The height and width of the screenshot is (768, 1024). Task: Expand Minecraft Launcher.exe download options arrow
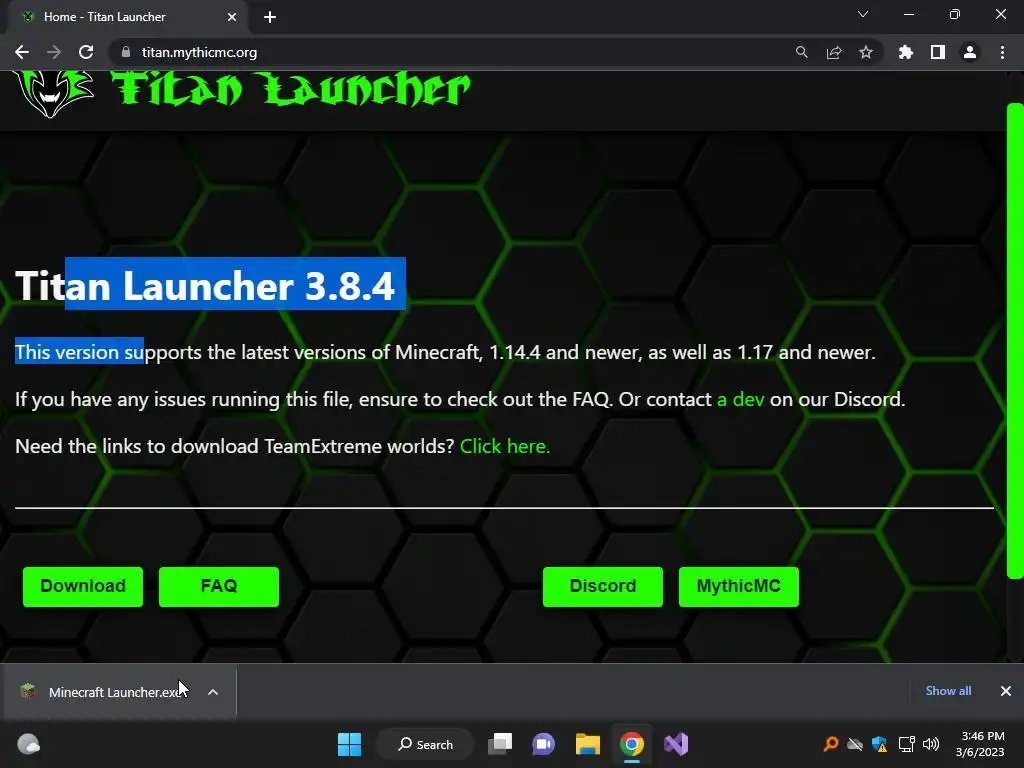coord(213,692)
